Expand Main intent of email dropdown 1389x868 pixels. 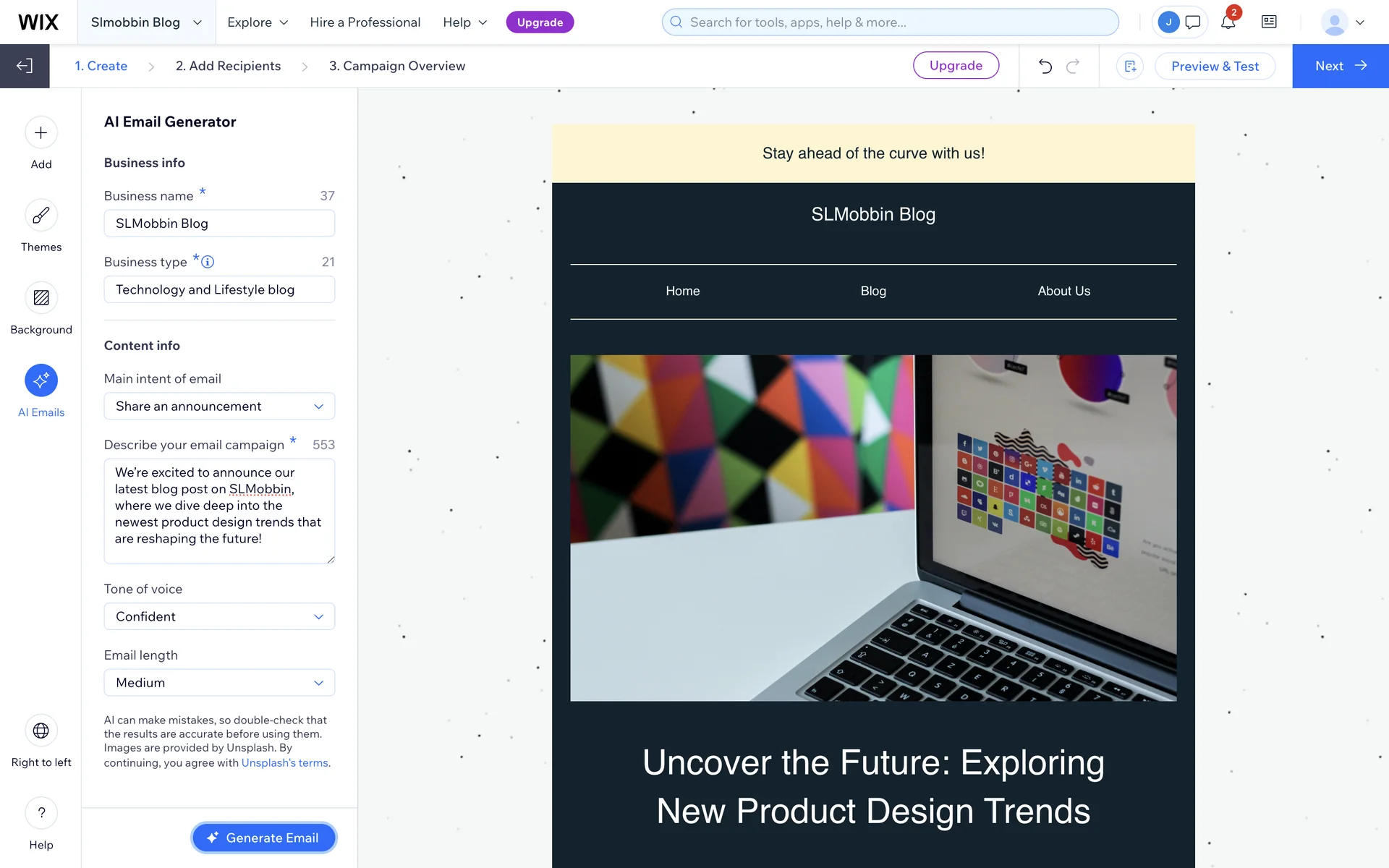point(219,407)
